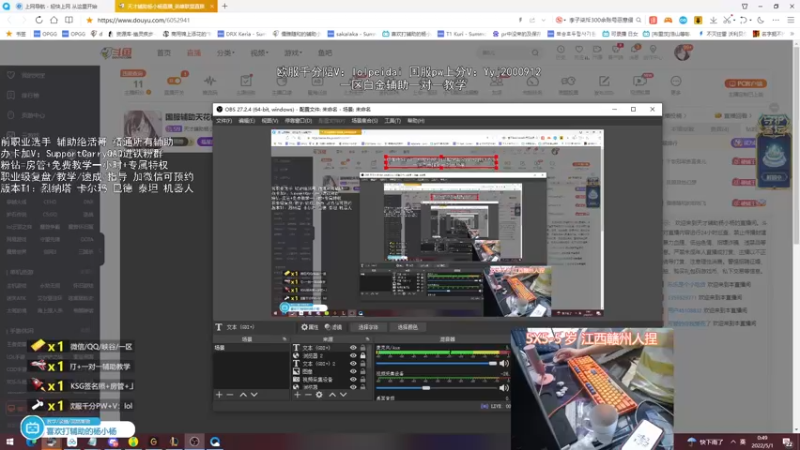Open the OBS 工具(T) menu
The width and height of the screenshot is (800, 450).
[392, 121]
